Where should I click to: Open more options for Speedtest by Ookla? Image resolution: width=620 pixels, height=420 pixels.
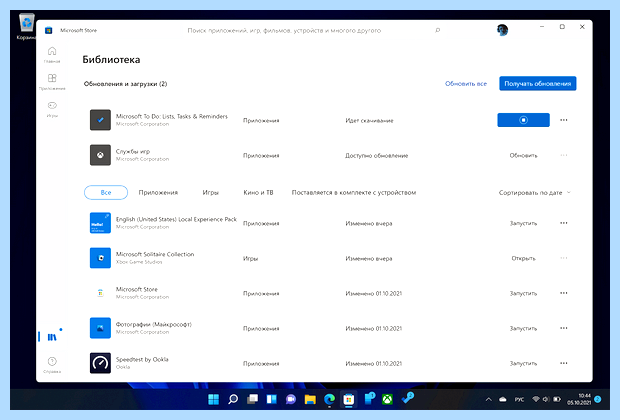[x=563, y=363]
